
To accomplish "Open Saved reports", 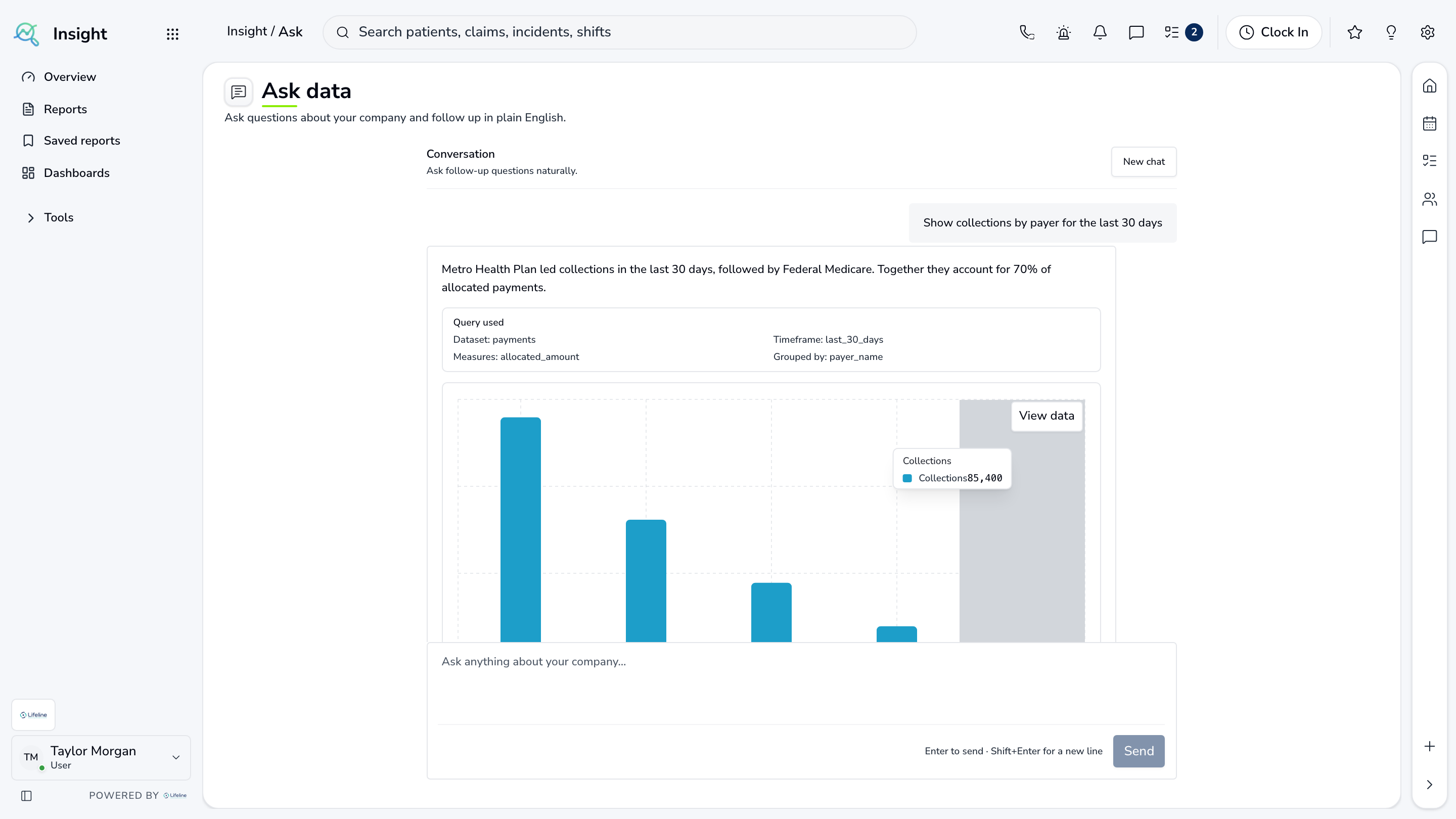I will [x=82, y=141].
